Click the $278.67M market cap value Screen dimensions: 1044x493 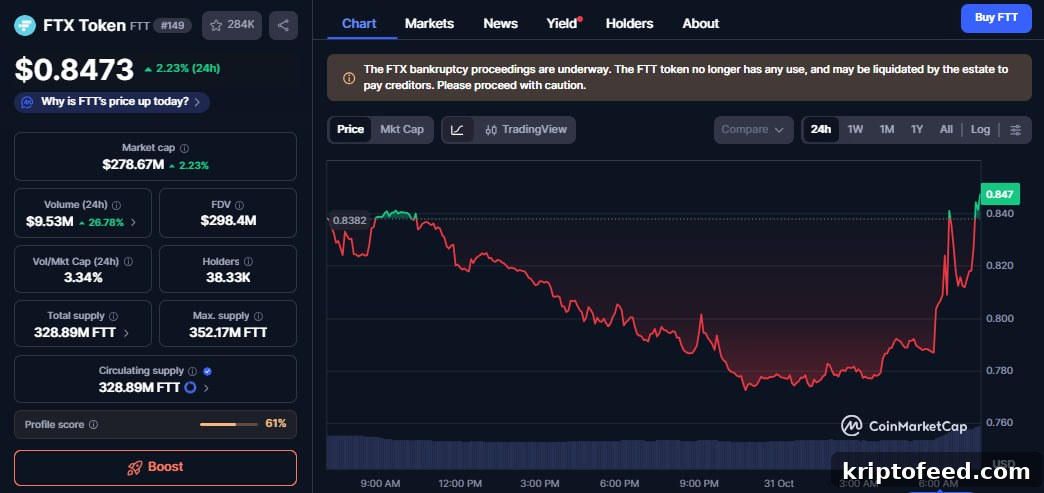(x=133, y=165)
